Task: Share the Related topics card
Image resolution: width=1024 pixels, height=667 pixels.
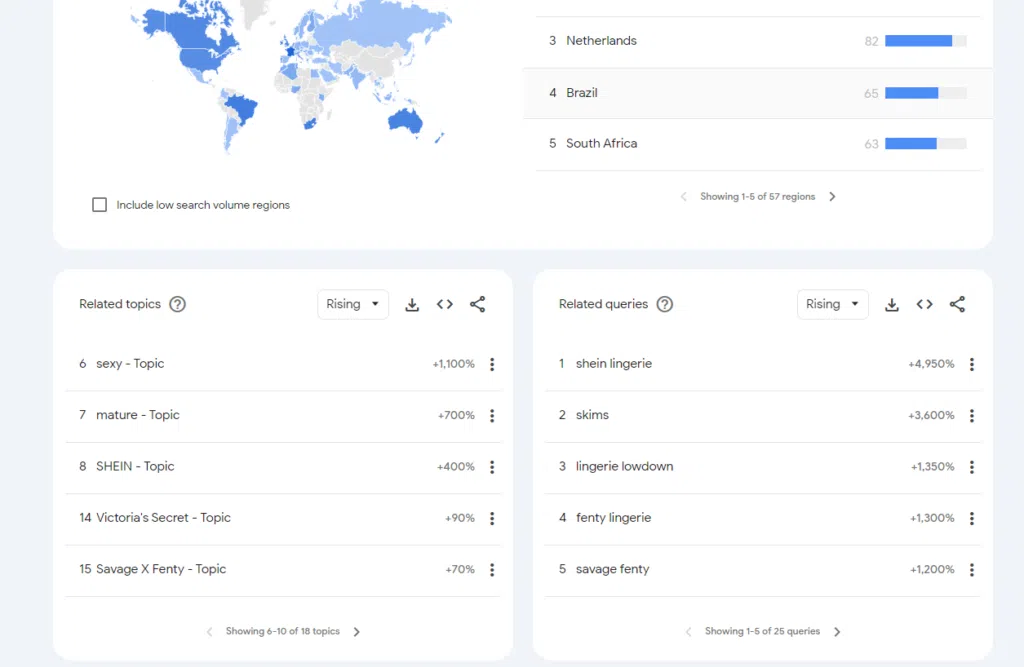Action: point(477,304)
